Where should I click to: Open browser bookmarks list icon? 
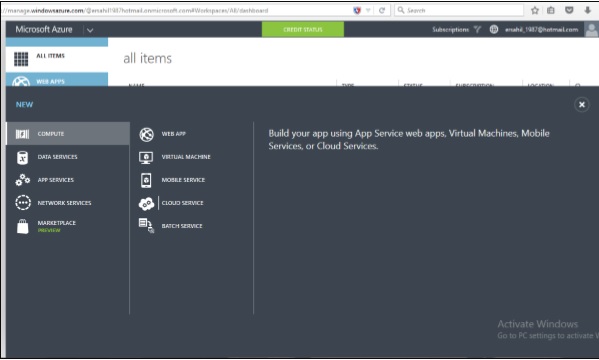click(x=551, y=10)
